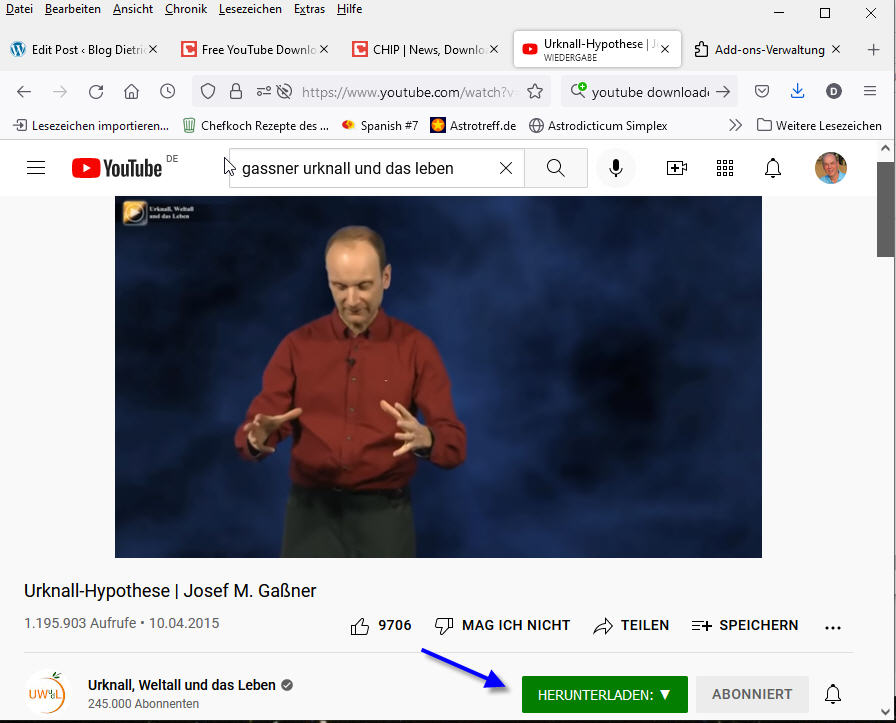Open the Lesezeichen menu
Viewport: 896px width, 723px height.
click(x=249, y=9)
